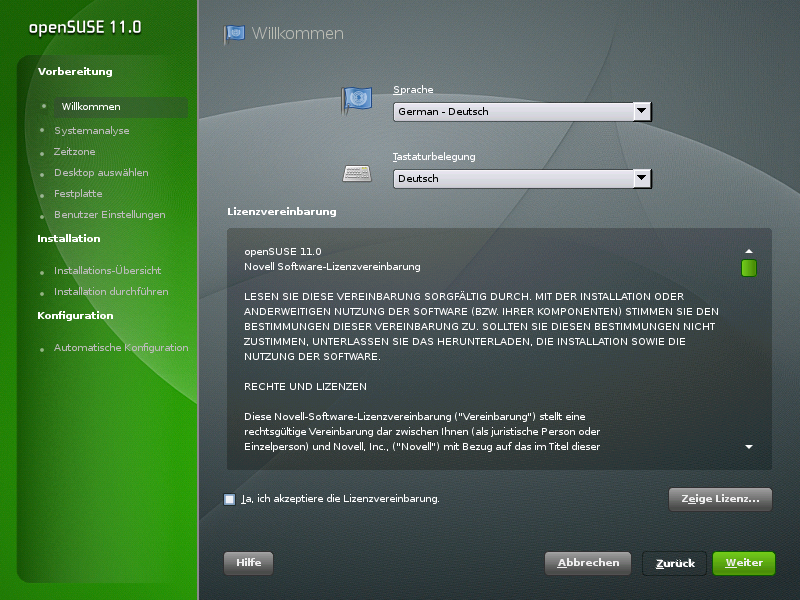This screenshot has width=800, height=600.
Task: Click the flag icon next to Sprache
Action: pos(357,99)
